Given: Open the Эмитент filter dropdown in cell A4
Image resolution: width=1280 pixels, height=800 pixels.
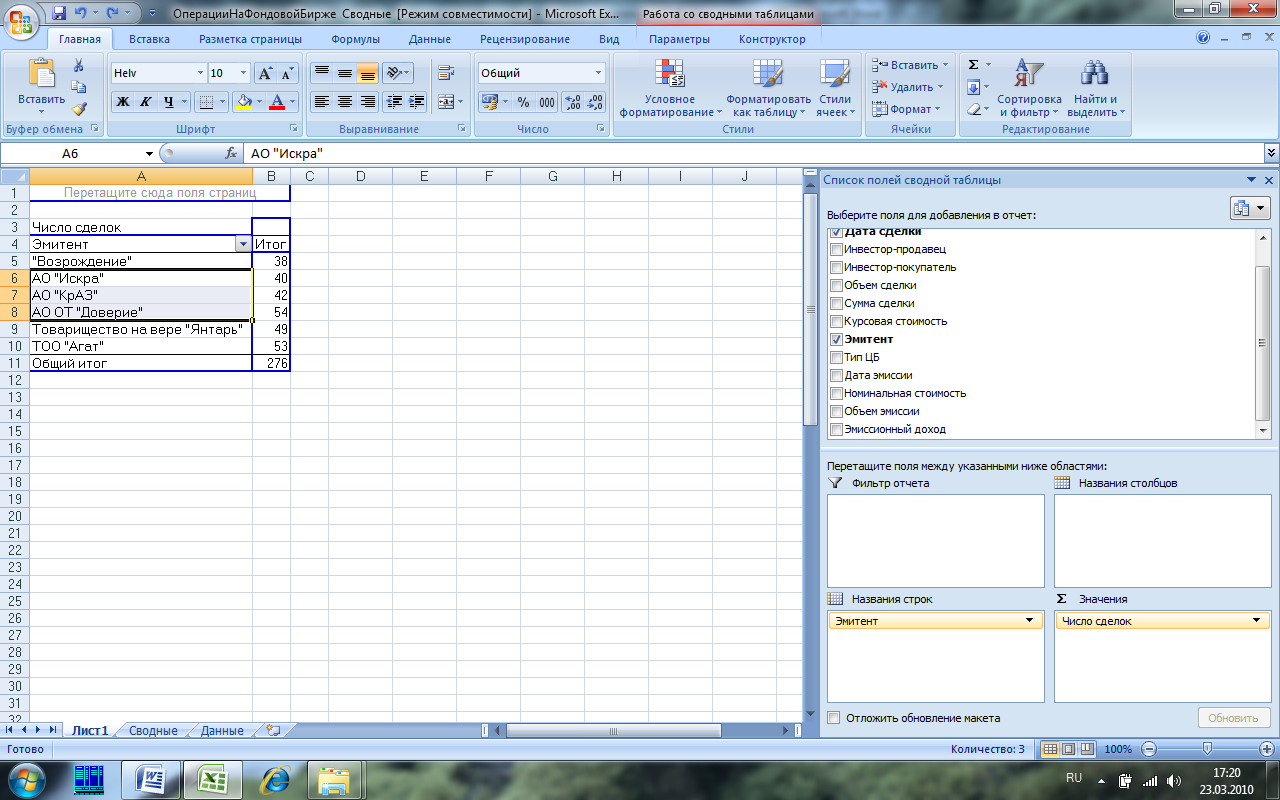Looking at the screenshot, I should pos(242,244).
